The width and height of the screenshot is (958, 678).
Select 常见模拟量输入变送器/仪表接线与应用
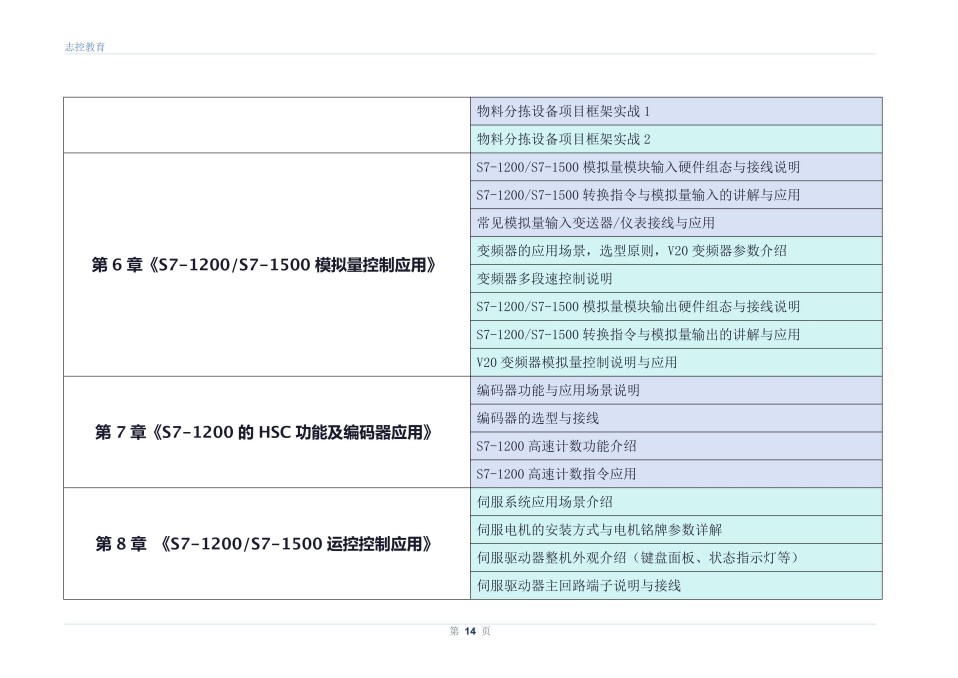(676, 223)
